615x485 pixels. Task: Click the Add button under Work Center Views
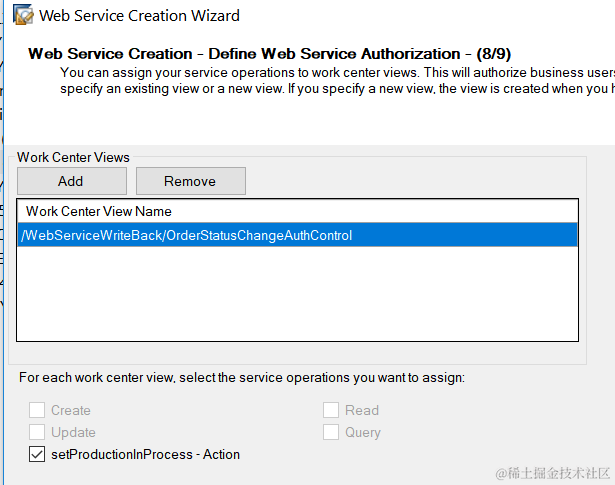click(x=72, y=181)
